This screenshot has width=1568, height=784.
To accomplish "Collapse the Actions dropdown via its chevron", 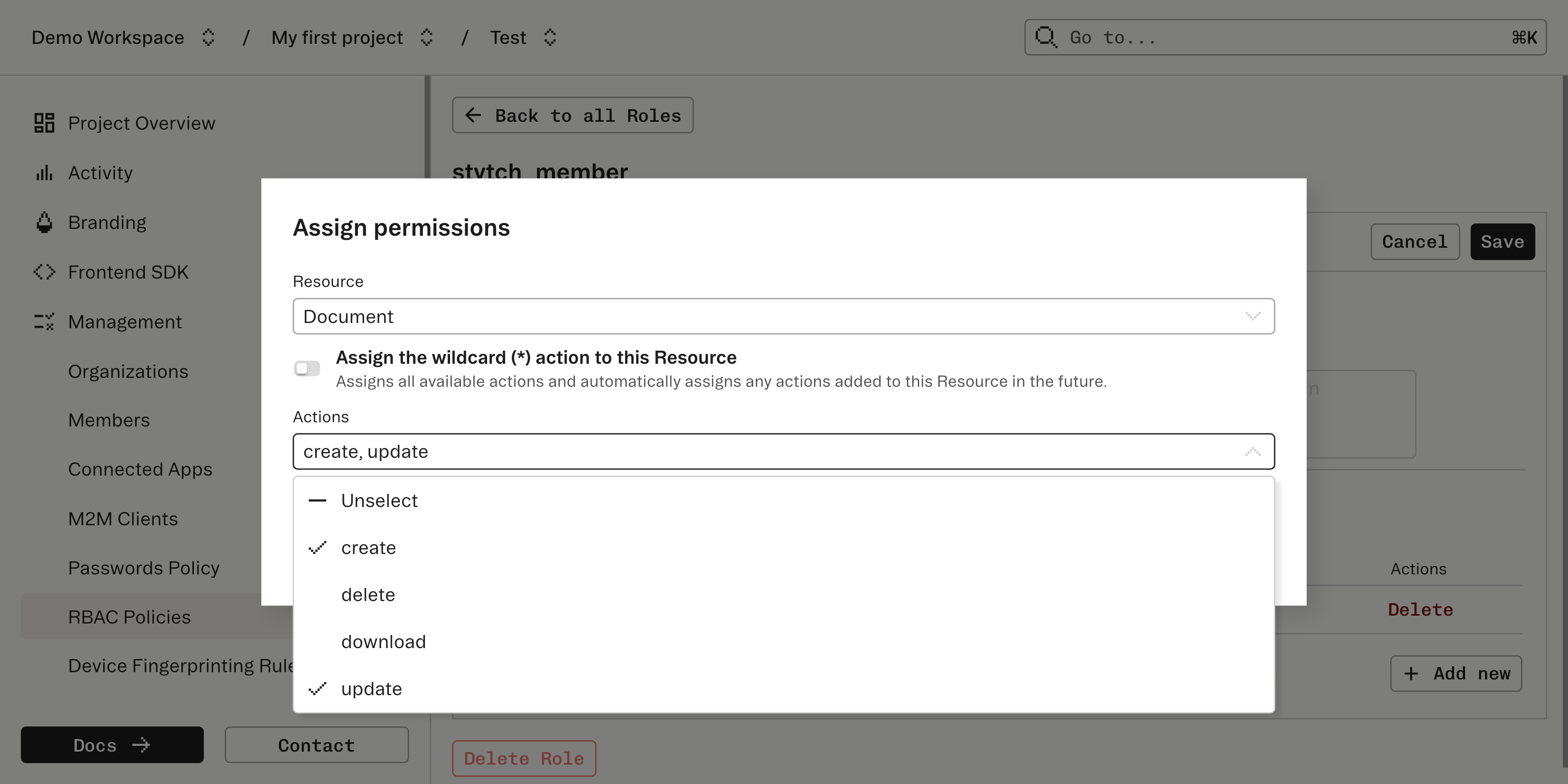I will [1253, 451].
